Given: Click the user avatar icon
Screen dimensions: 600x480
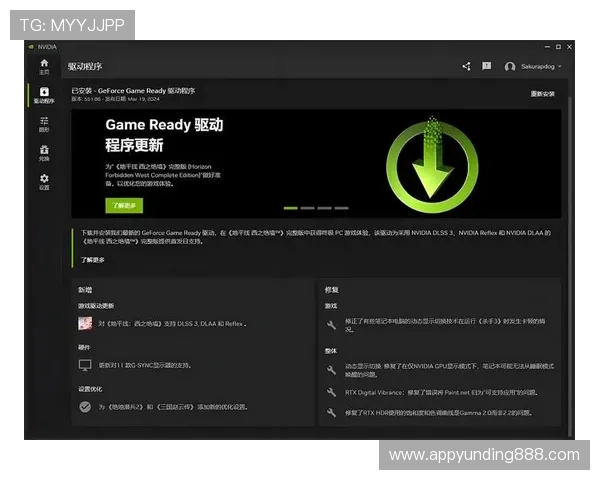Looking at the screenshot, I should [x=510, y=67].
